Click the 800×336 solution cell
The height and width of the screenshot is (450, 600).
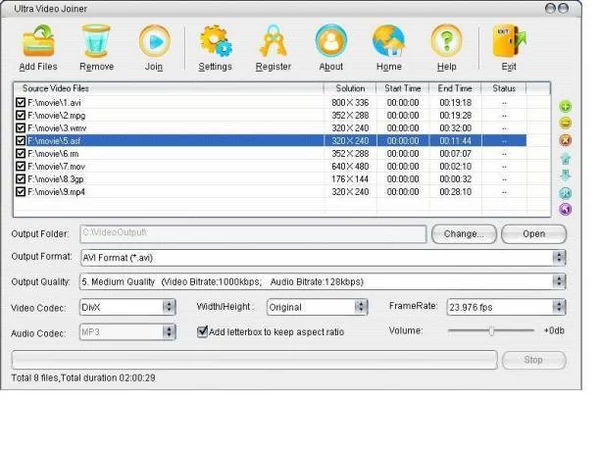point(350,103)
